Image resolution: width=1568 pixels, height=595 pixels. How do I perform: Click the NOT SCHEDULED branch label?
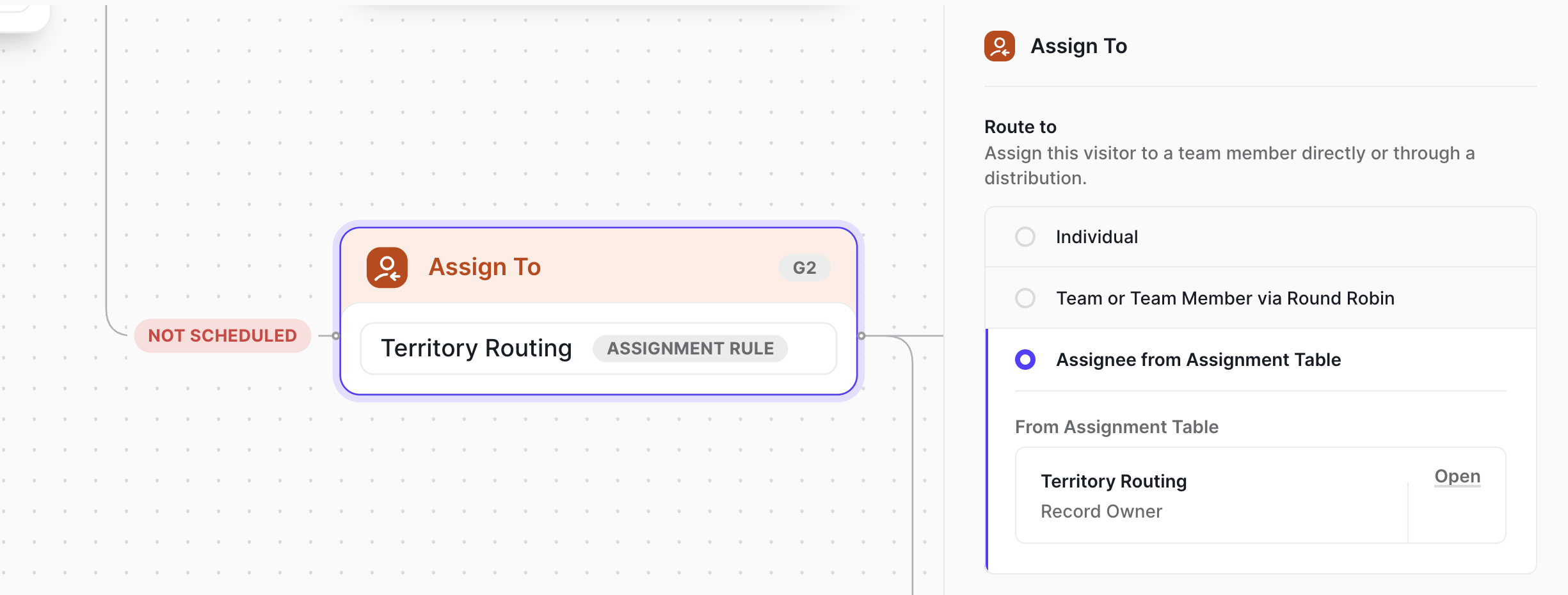[223, 335]
